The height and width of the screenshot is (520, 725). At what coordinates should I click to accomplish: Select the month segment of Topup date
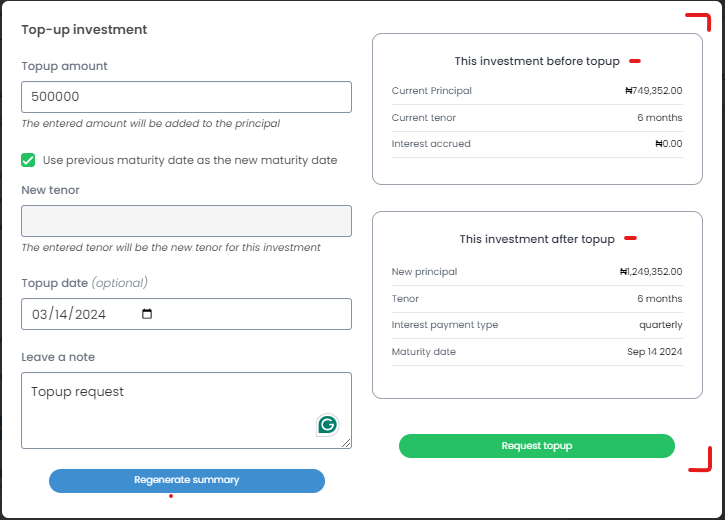coord(41,314)
